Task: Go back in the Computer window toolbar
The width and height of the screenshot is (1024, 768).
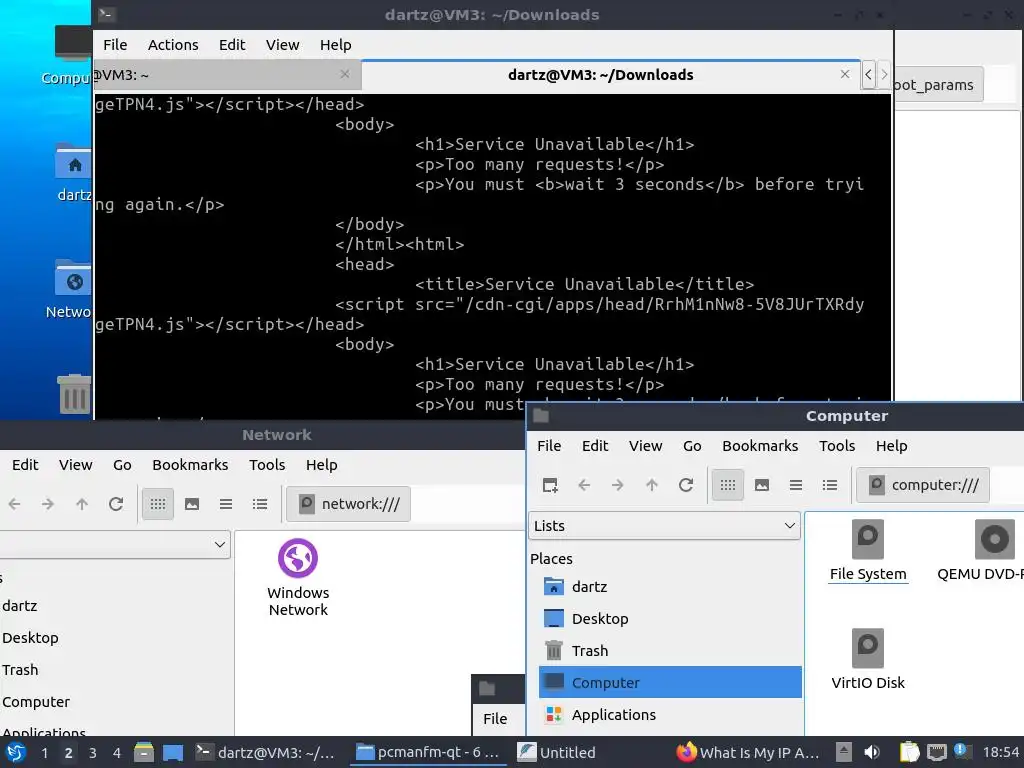Action: point(584,485)
